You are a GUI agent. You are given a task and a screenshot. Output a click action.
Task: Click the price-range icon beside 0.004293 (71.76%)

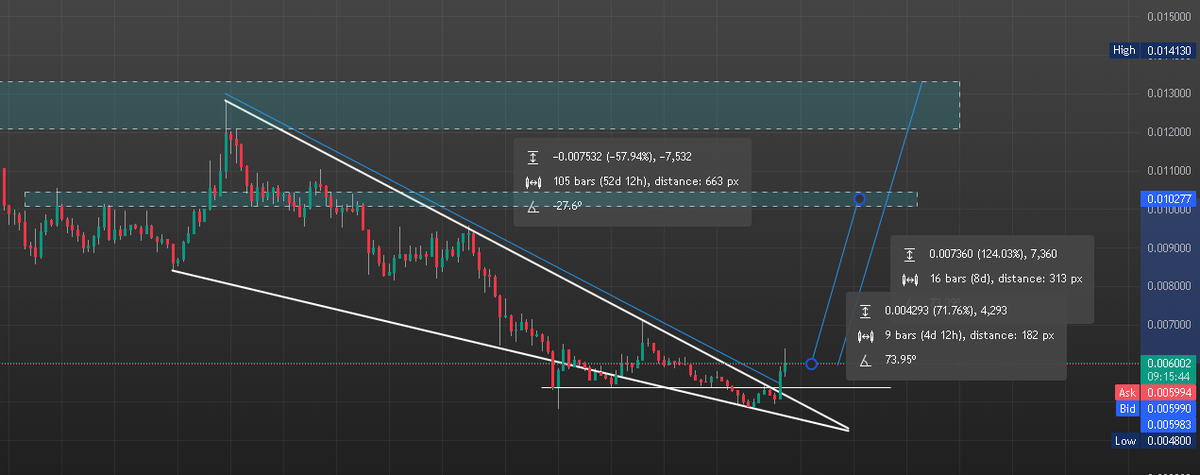[x=866, y=311]
